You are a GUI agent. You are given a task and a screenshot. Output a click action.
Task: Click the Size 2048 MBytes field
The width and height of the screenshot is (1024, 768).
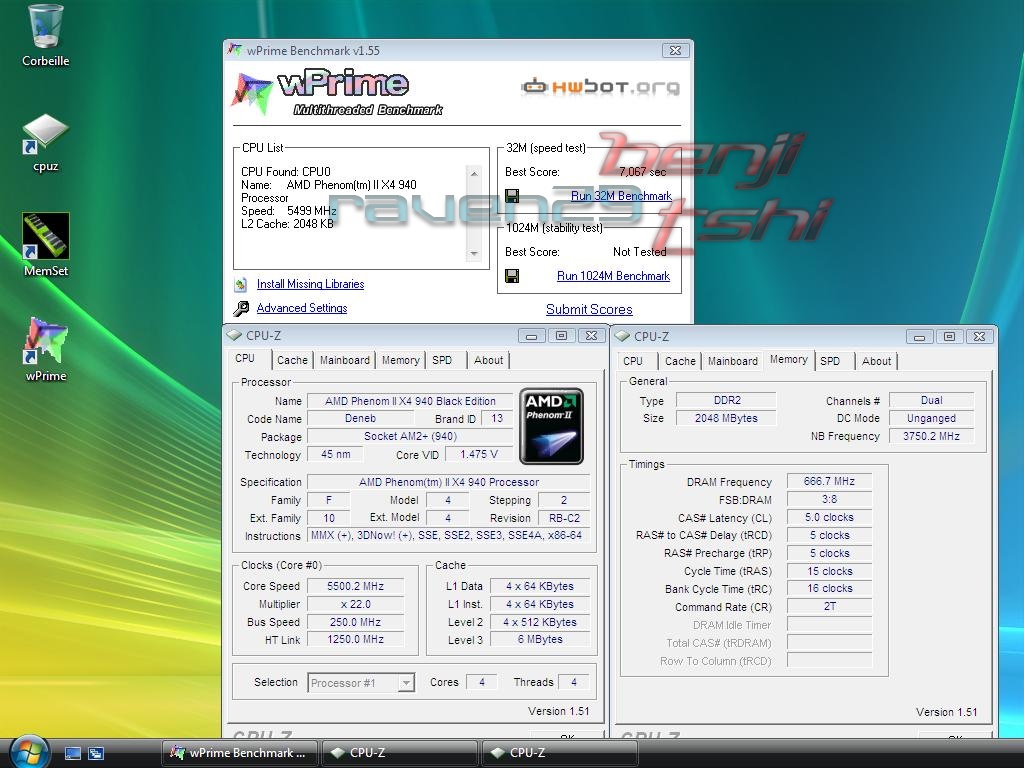coord(726,418)
